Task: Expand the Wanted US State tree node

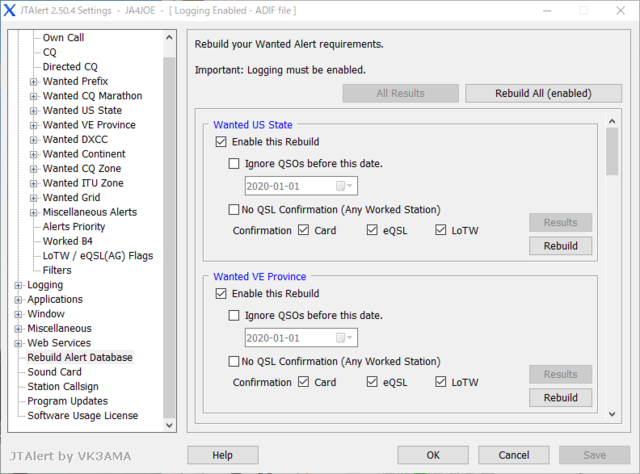Action: pyautogui.click(x=33, y=111)
